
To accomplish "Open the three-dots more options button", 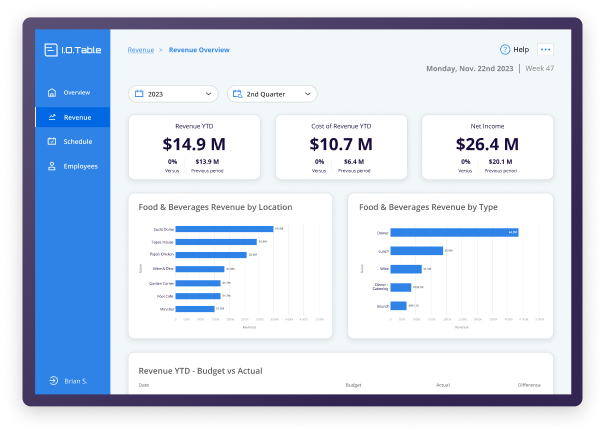I will [x=545, y=49].
